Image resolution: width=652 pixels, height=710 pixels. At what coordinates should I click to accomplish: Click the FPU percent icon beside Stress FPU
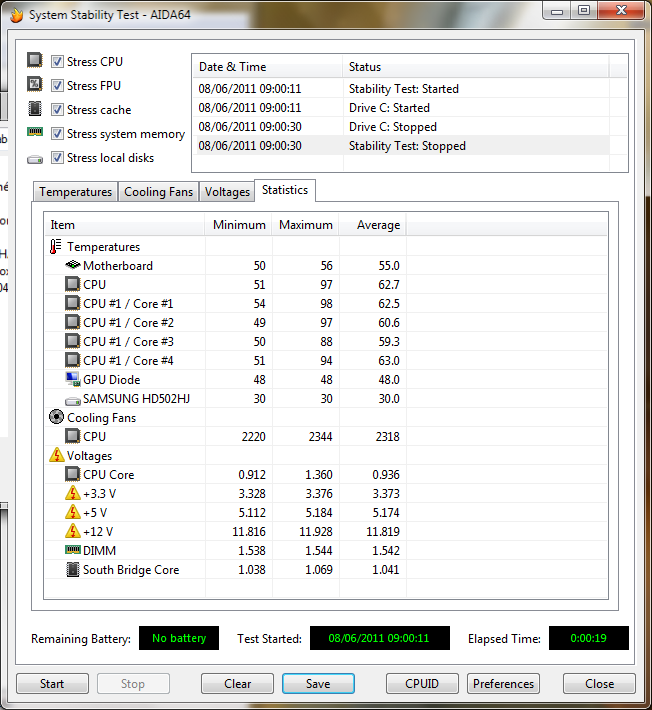pyautogui.click(x=35, y=84)
